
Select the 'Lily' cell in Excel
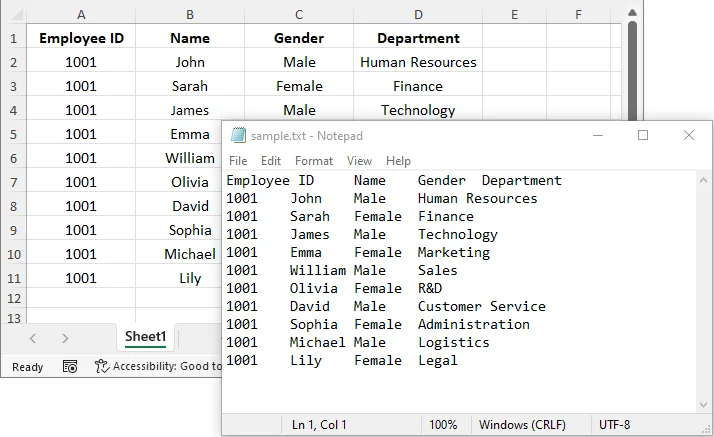[x=178, y=278]
